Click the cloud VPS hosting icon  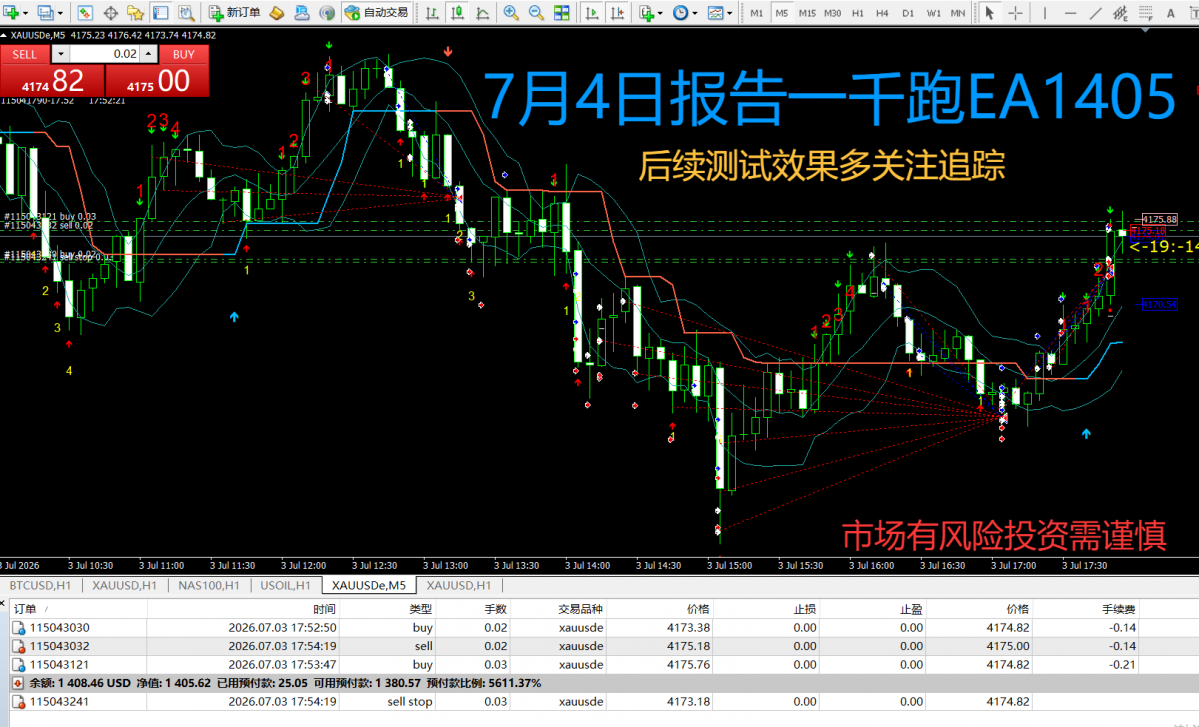pyautogui.click(x=302, y=12)
